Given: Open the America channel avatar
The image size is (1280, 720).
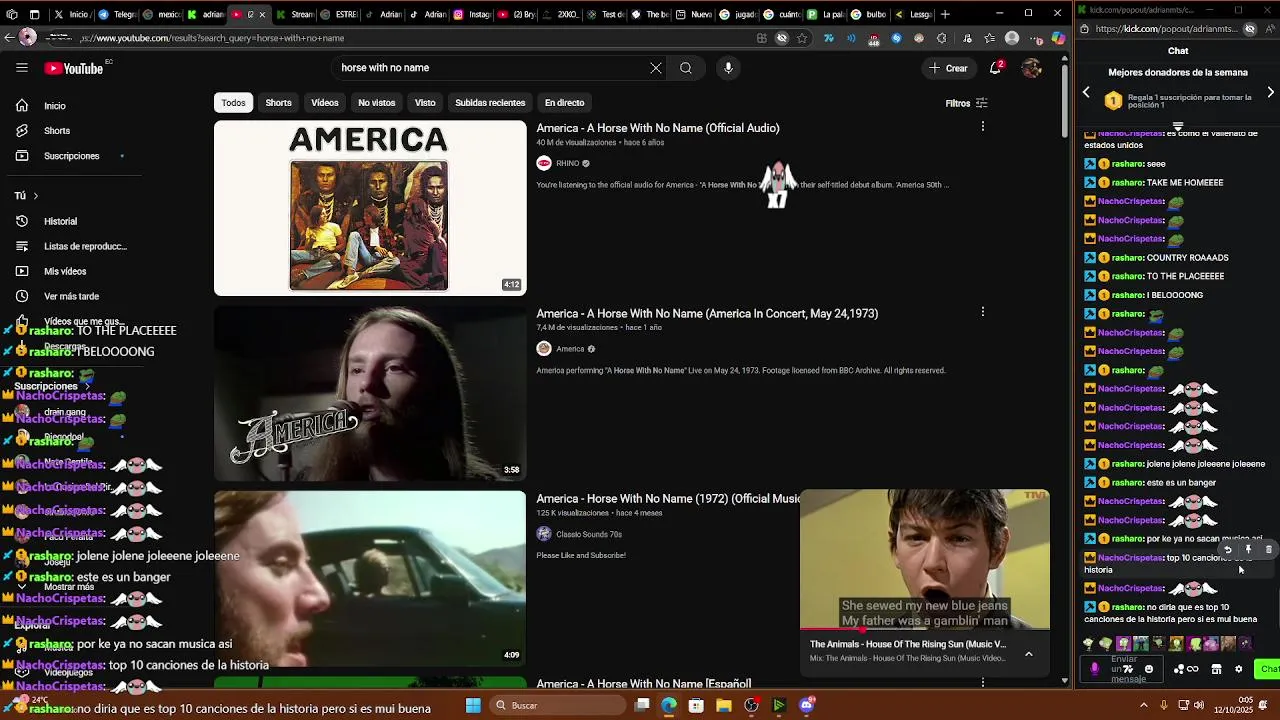Looking at the screenshot, I should pyautogui.click(x=544, y=348).
